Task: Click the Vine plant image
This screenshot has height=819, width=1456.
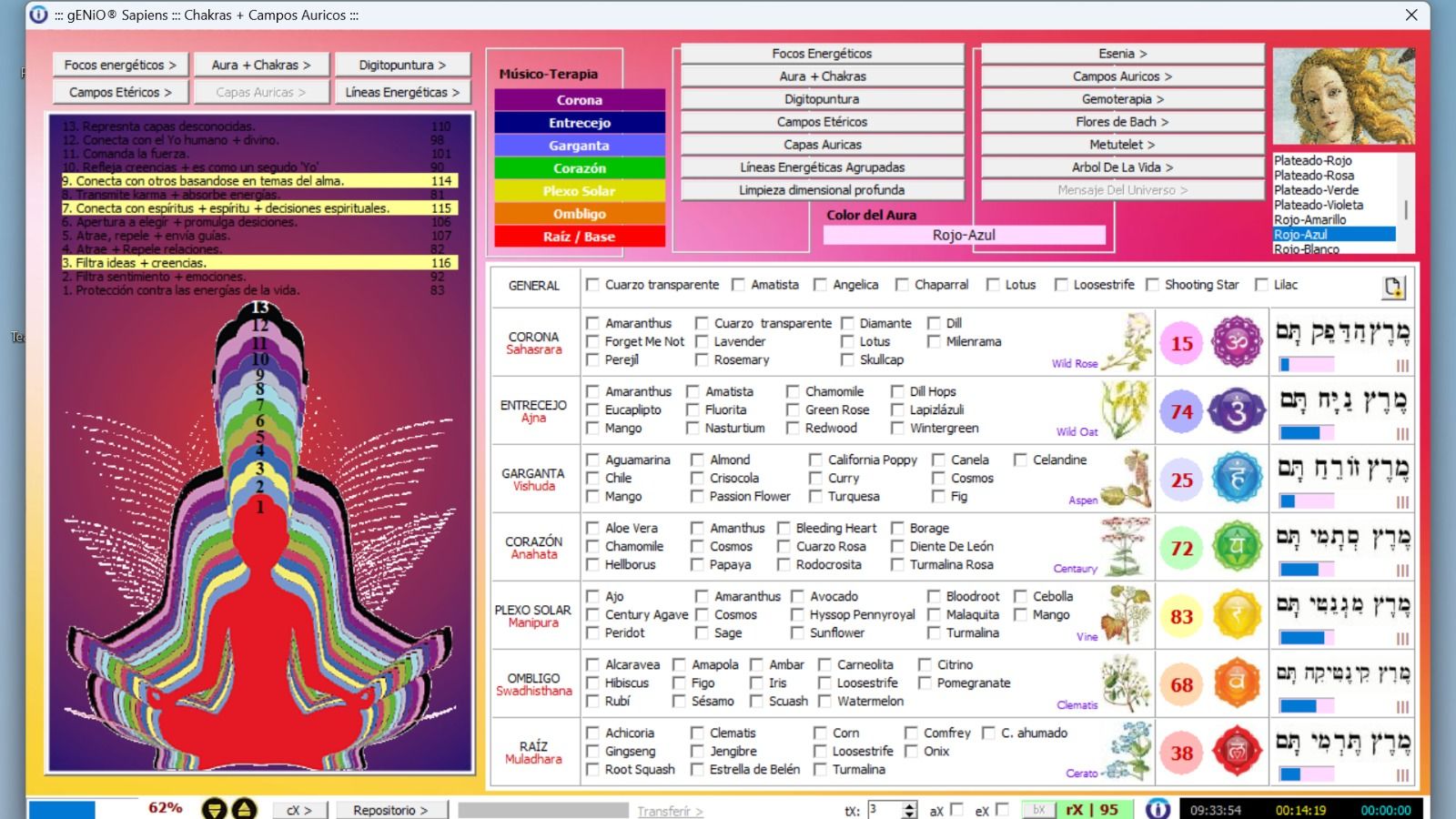Action: (1127, 613)
